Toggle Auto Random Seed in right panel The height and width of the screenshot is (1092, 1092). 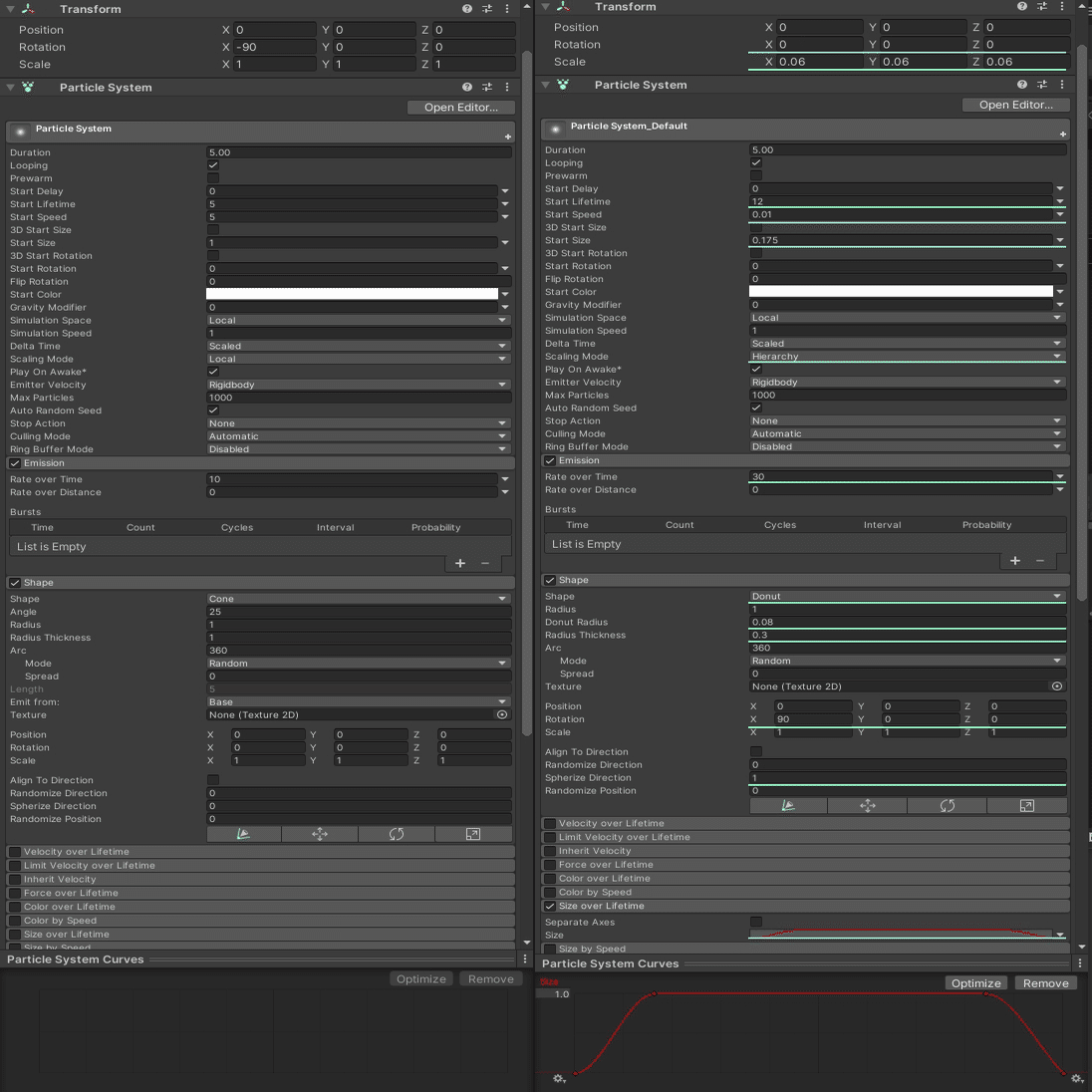click(755, 408)
